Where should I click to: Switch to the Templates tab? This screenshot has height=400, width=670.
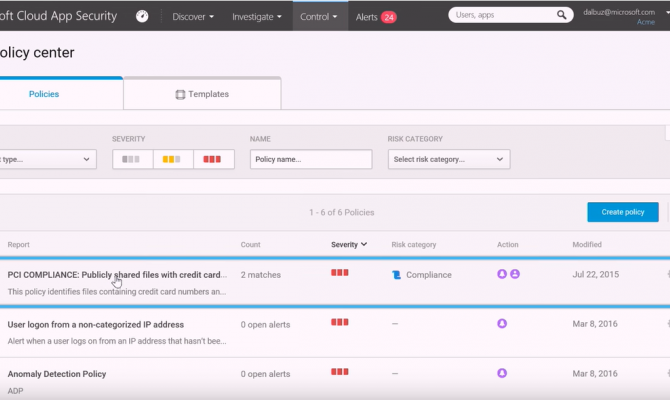202,94
